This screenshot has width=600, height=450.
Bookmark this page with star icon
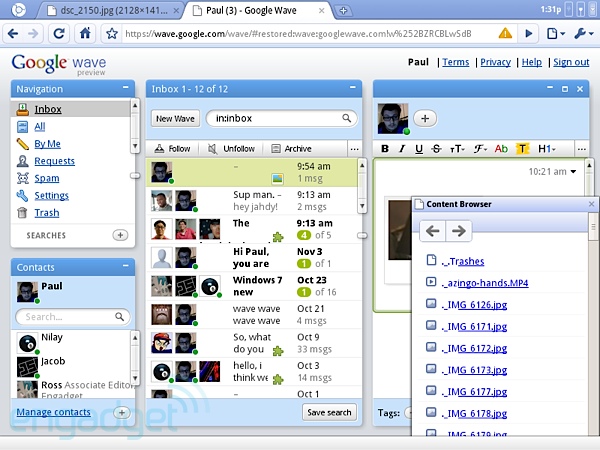click(112, 34)
